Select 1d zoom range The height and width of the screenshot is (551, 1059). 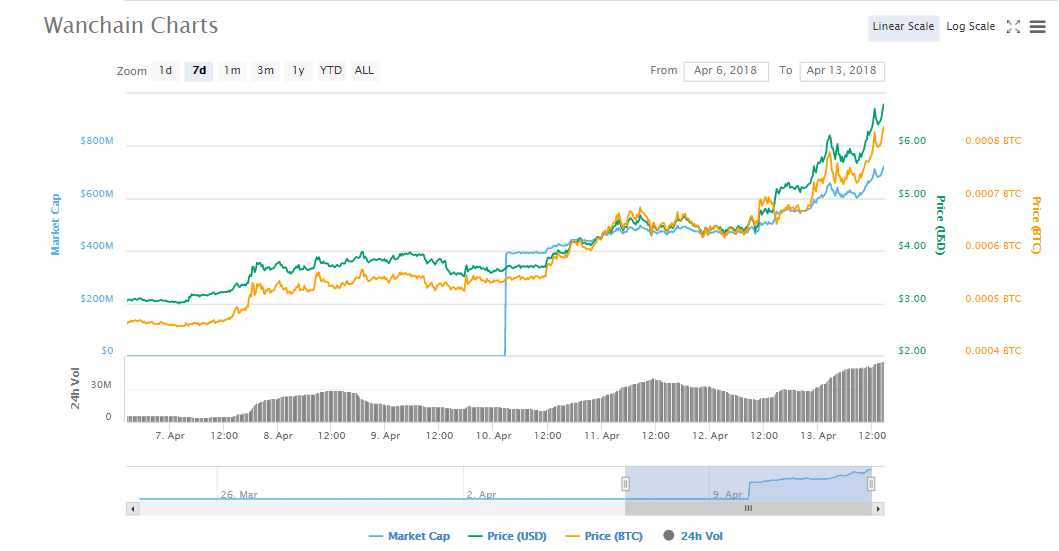[166, 71]
